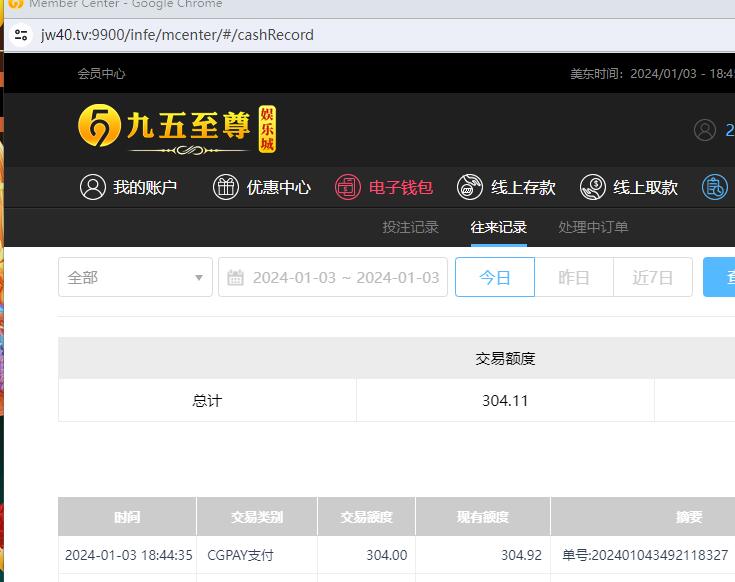
Task: Click the online deposit icon
Action: click(470, 187)
